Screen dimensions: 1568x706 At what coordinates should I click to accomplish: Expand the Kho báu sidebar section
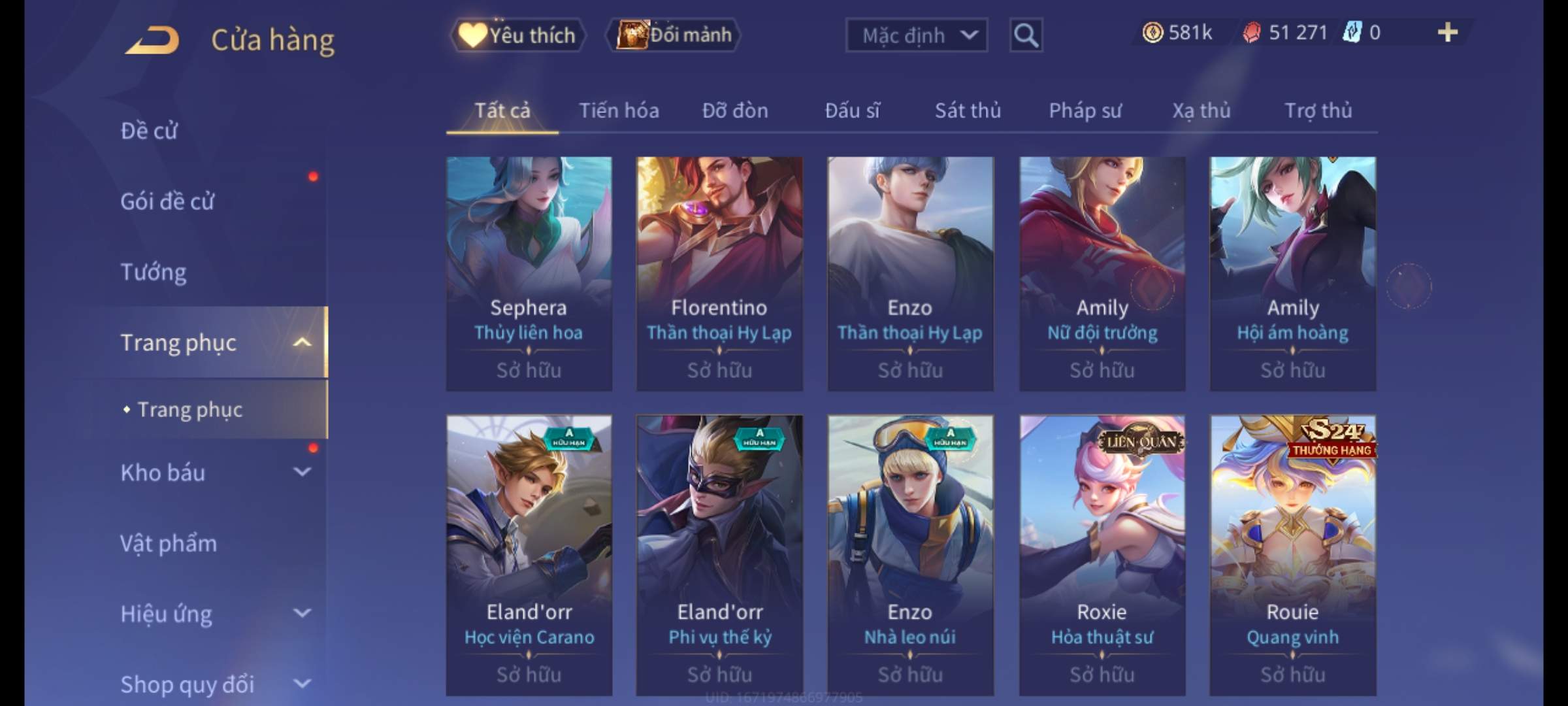(x=302, y=471)
